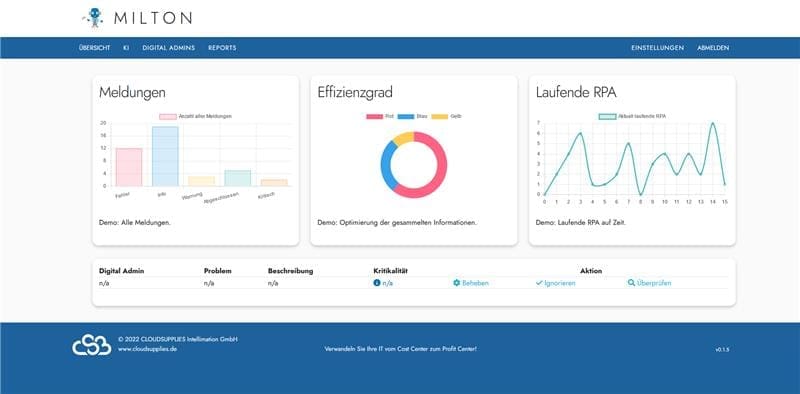Screen dimensions: 800x394
Task: Click the info icon in Kritikalität column
Action: coord(377,283)
